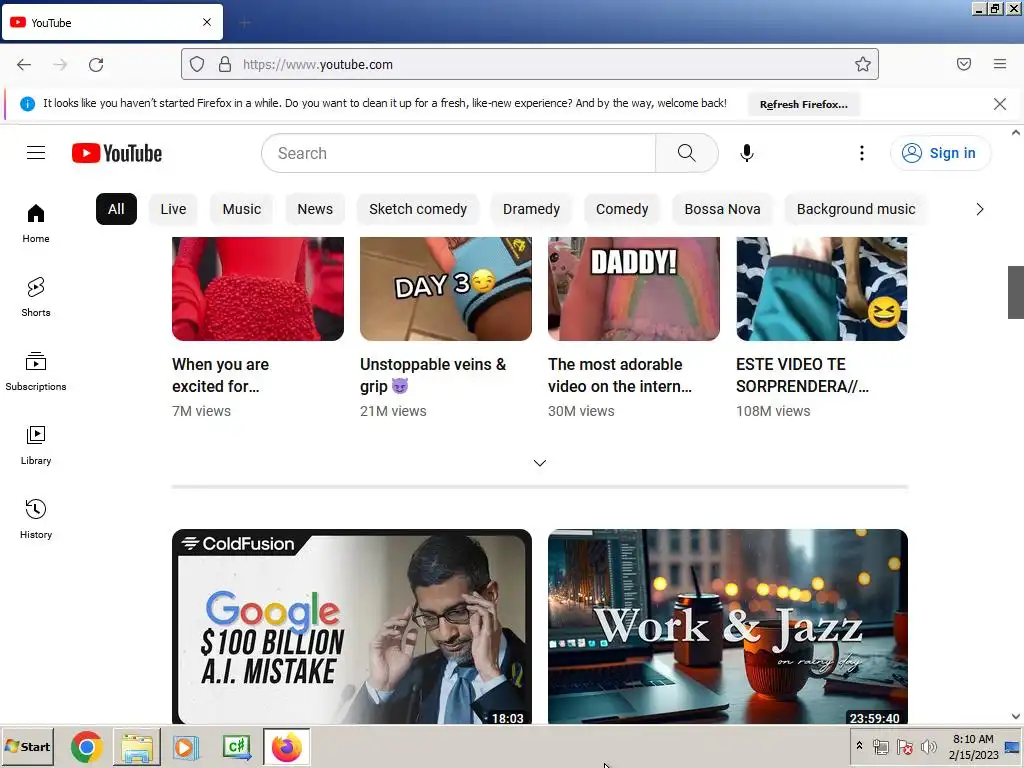Expand more Shorts with the chevron
The image size is (1024, 768).
click(x=539, y=462)
